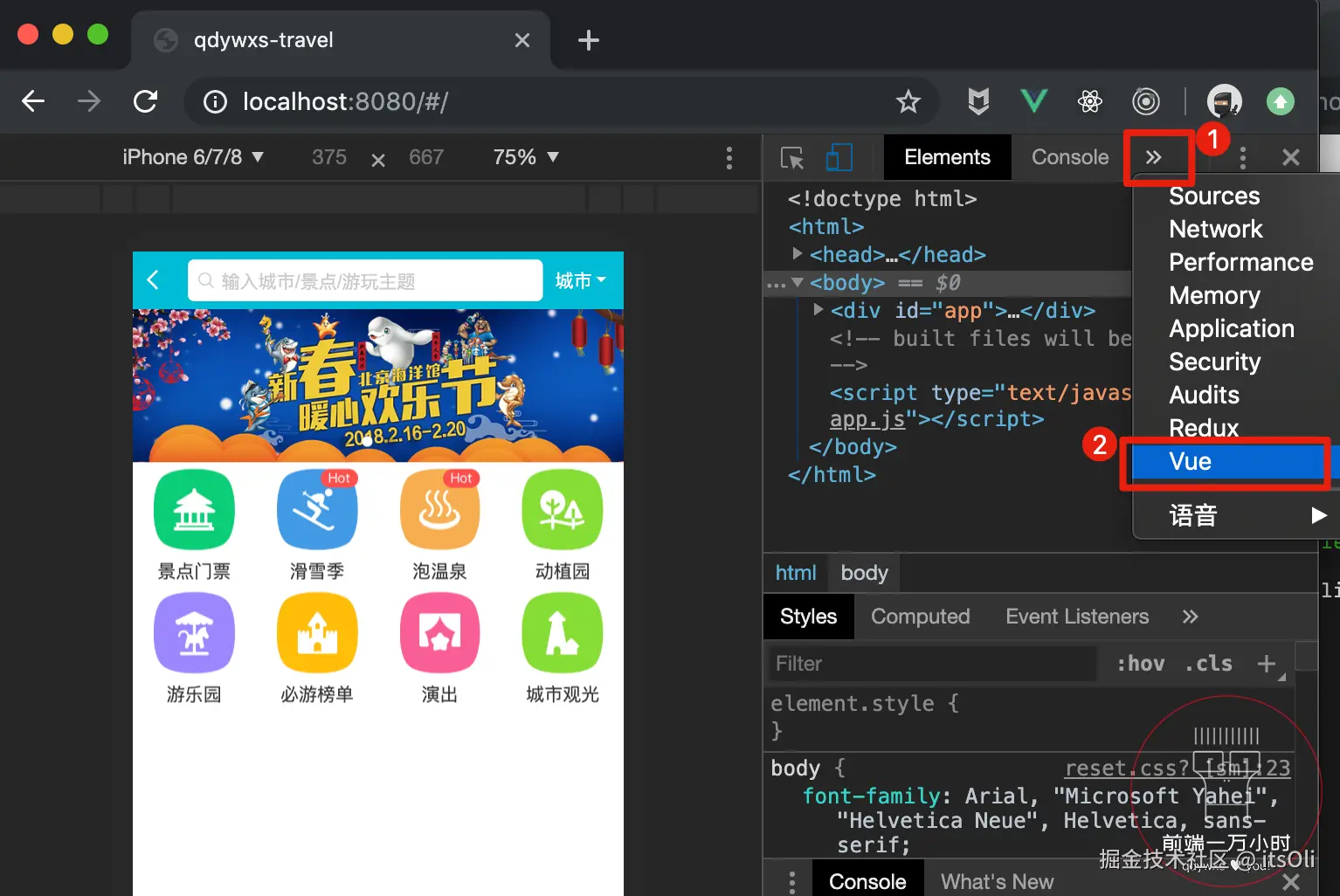Add a new style rule

click(1267, 664)
